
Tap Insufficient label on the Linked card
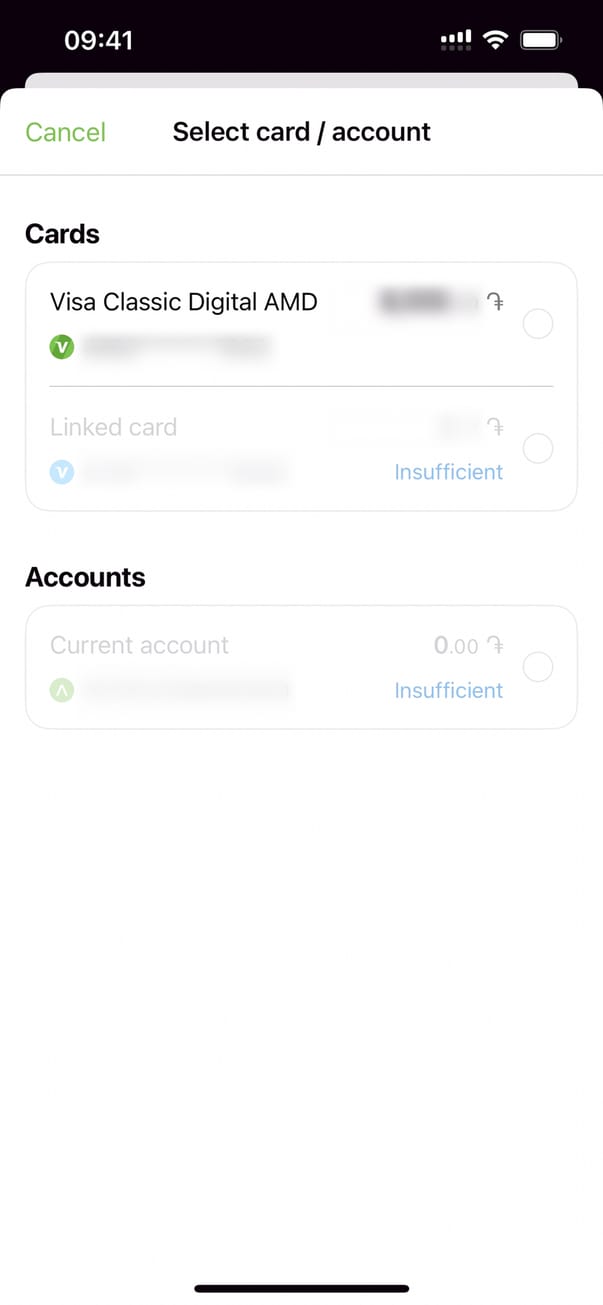click(449, 472)
